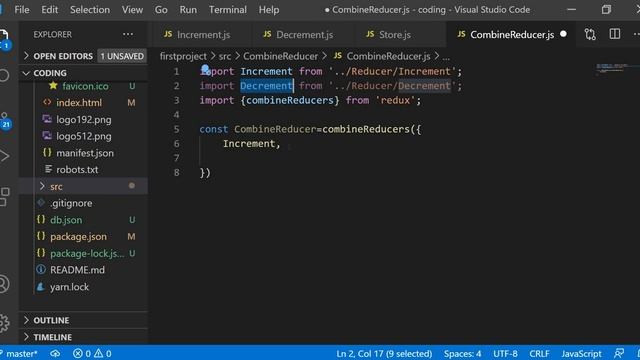Viewport: 640px width, 360px height.
Task: Open Explorer more actions ellipsis
Action: (128, 34)
